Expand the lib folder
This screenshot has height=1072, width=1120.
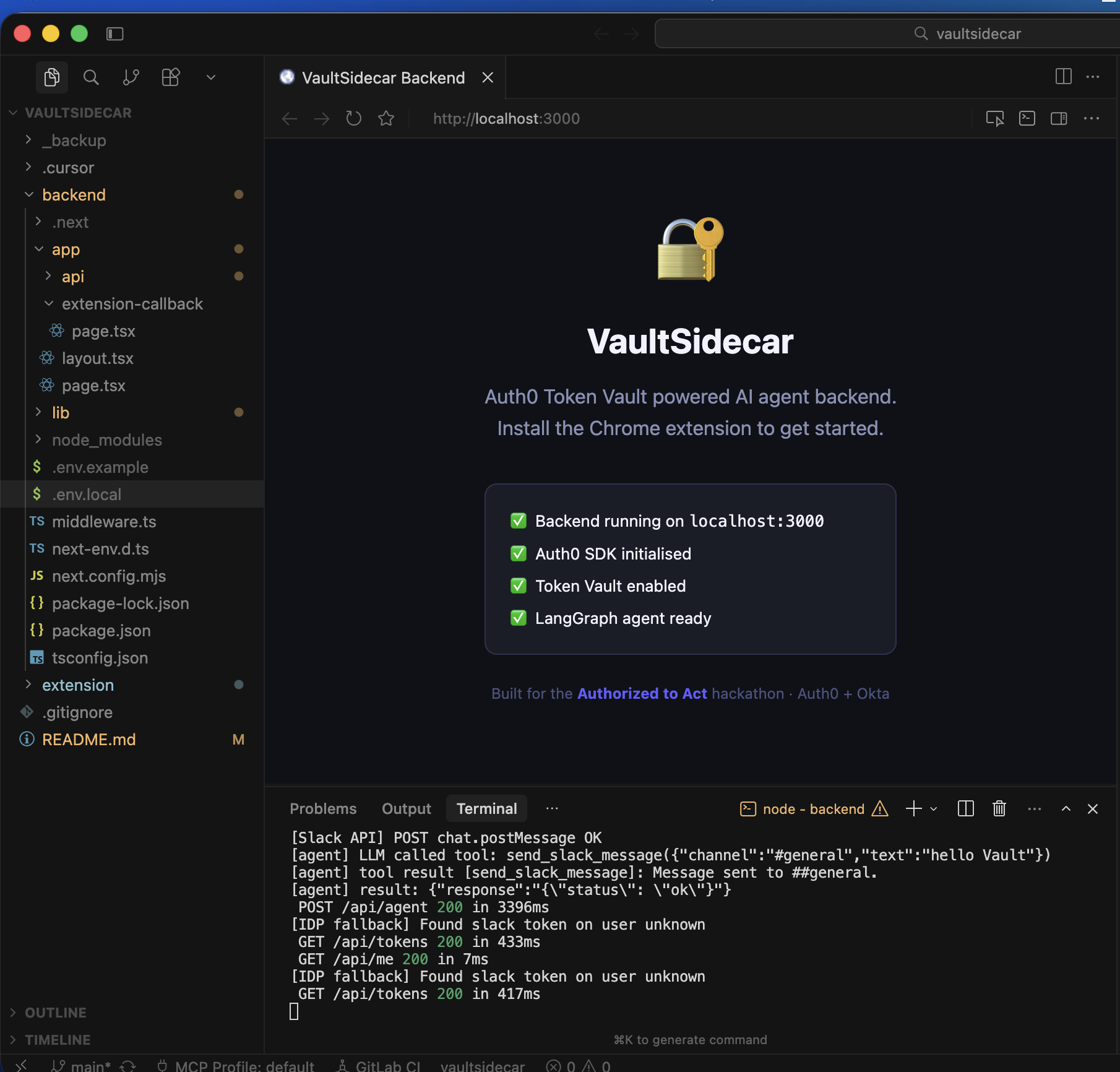pyautogui.click(x=132, y=413)
